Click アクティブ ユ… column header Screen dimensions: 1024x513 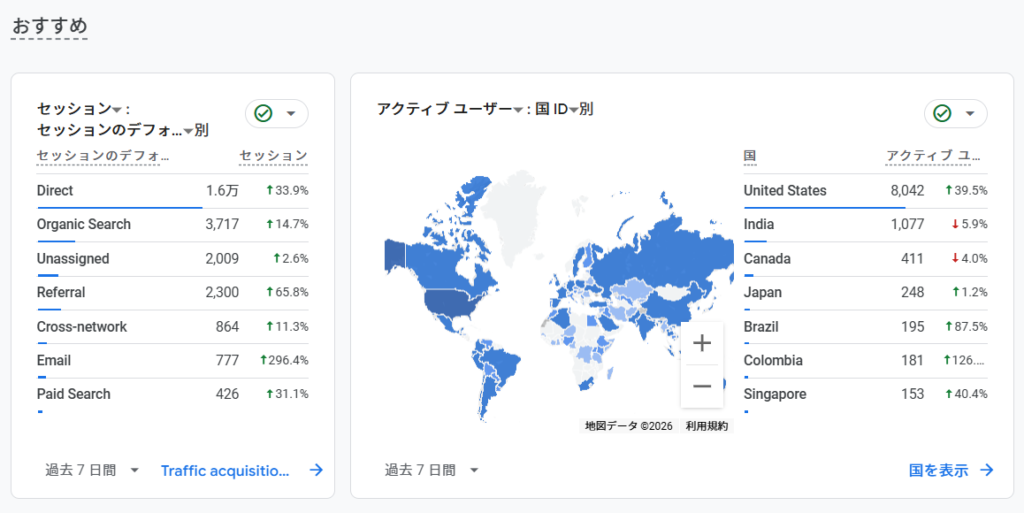[933, 155]
